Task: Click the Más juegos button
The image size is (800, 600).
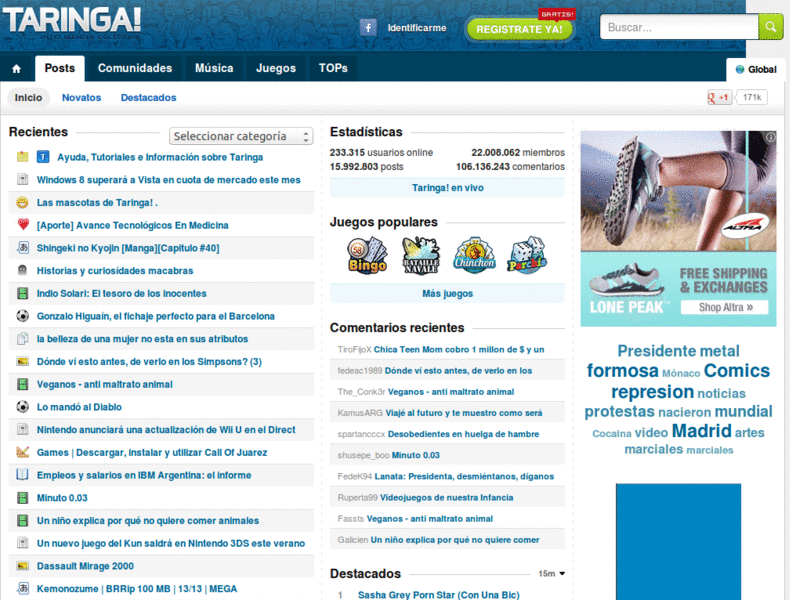Action: tap(447, 293)
